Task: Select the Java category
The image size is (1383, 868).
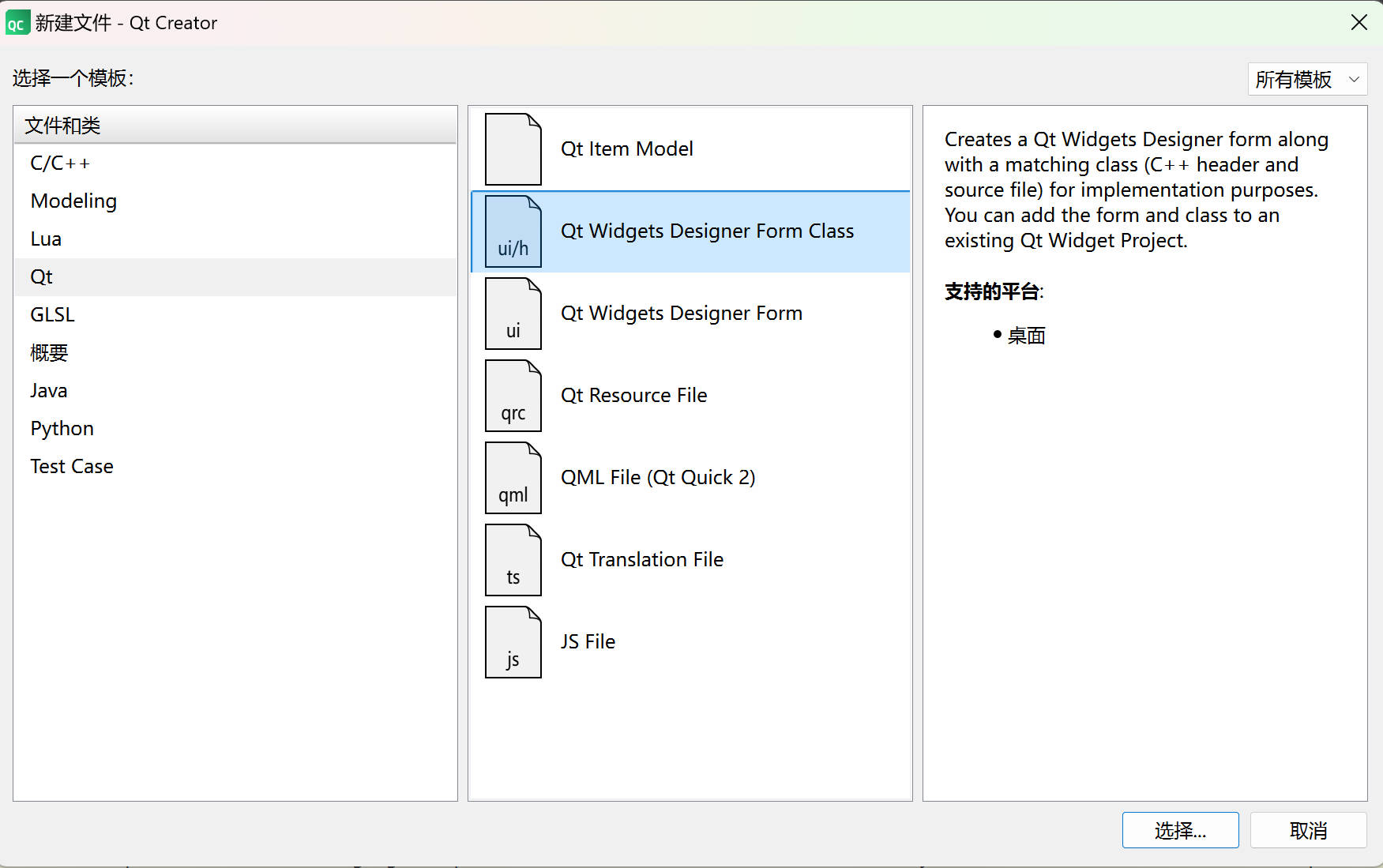Action: pos(235,391)
